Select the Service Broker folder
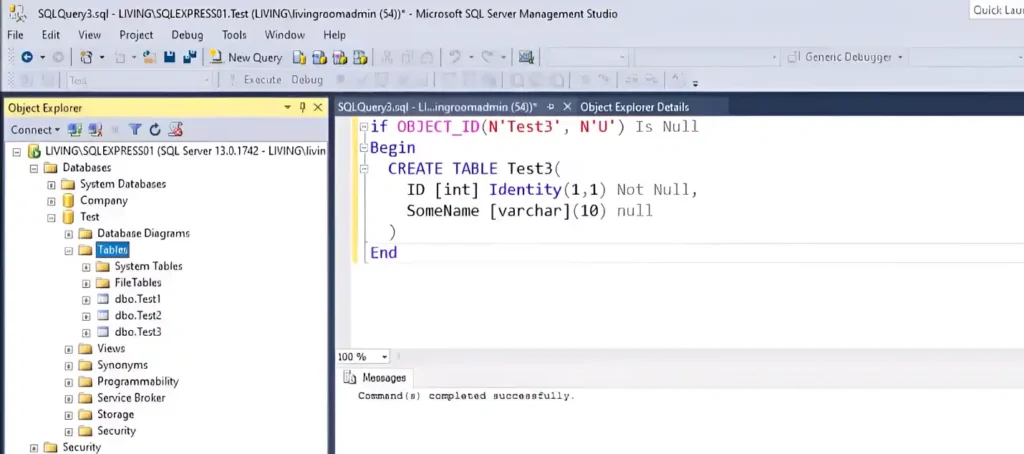The width and height of the screenshot is (1024, 454). pos(131,398)
